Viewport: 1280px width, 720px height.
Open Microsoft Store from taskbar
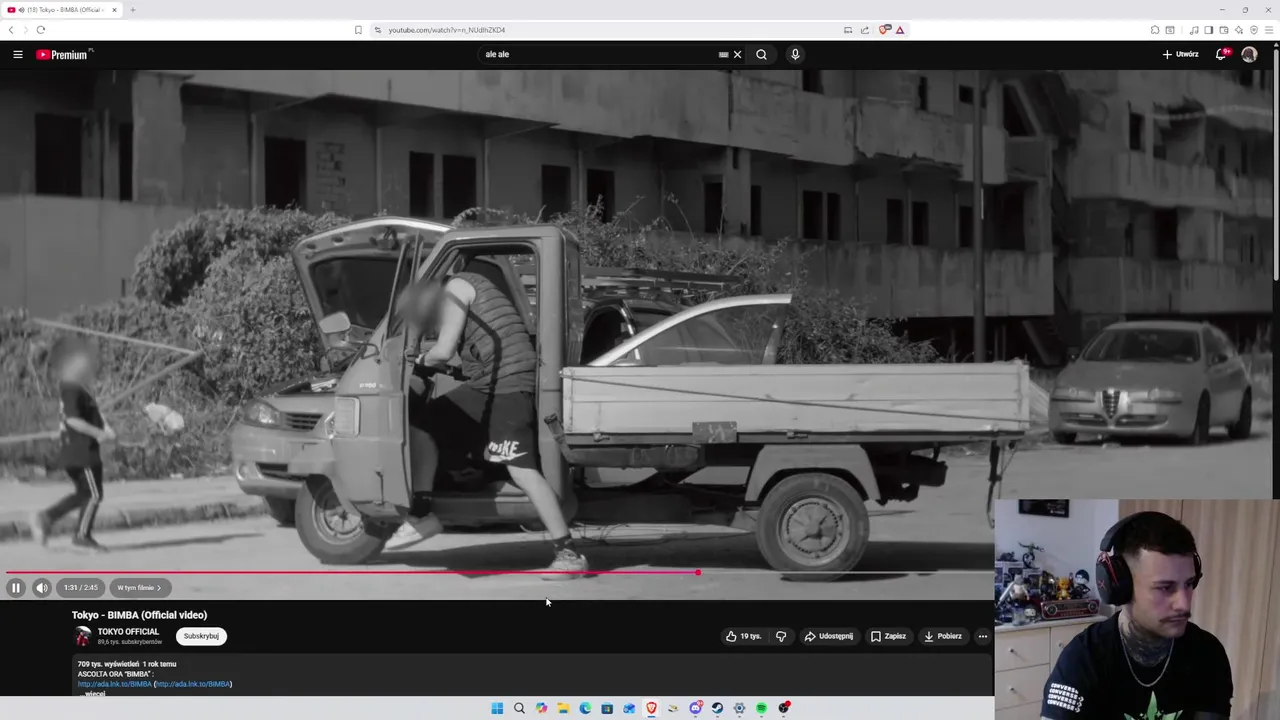[607, 708]
